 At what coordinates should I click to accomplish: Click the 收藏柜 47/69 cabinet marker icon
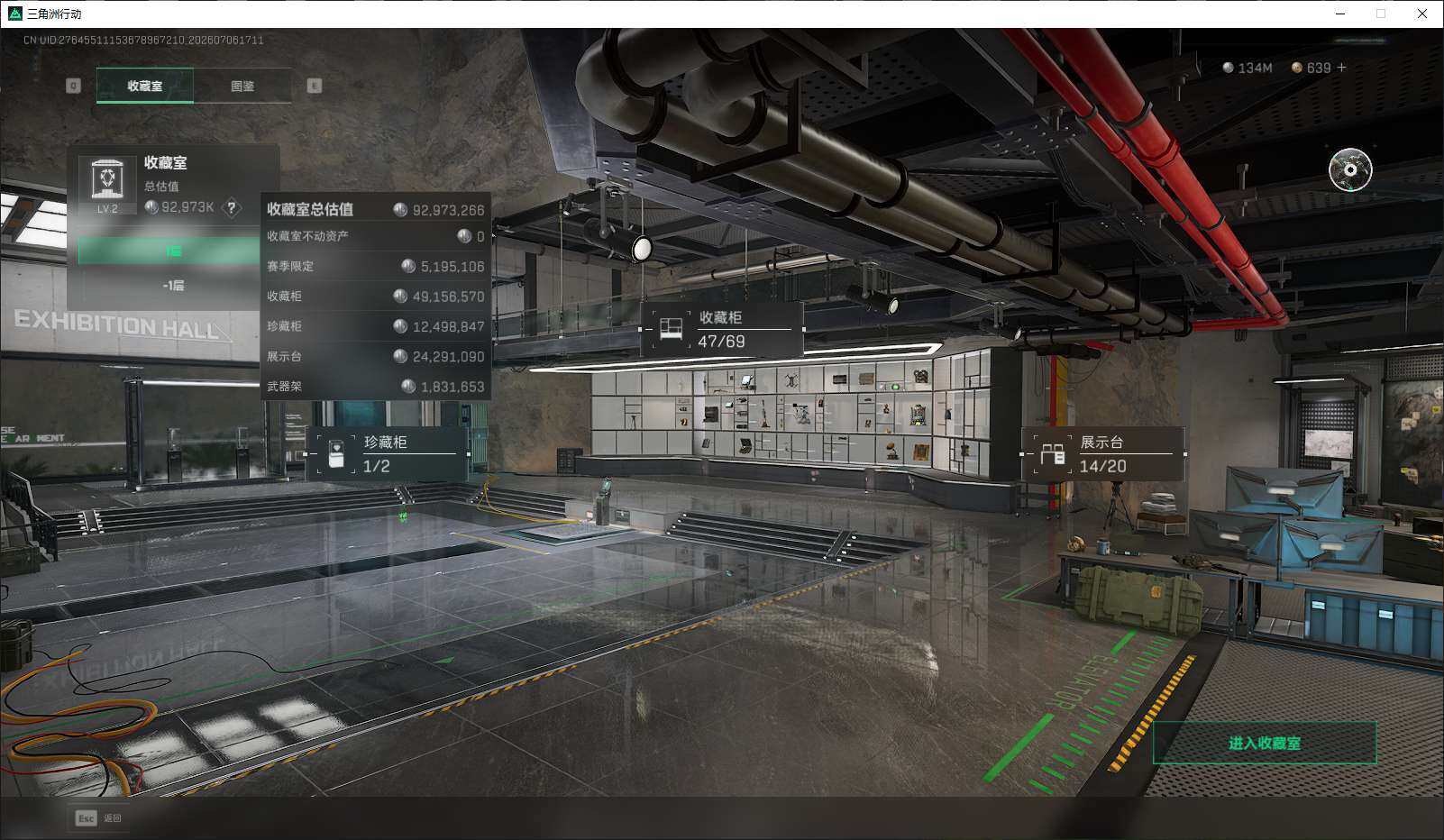[x=671, y=328]
